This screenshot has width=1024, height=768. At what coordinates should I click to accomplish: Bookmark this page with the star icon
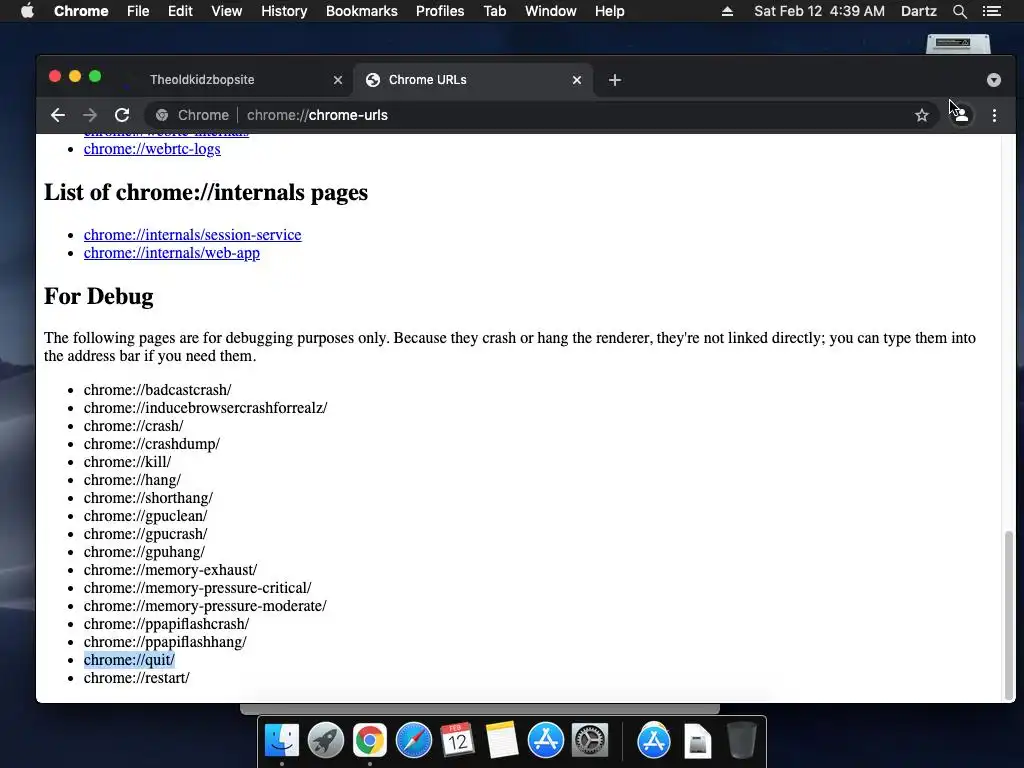coord(921,116)
